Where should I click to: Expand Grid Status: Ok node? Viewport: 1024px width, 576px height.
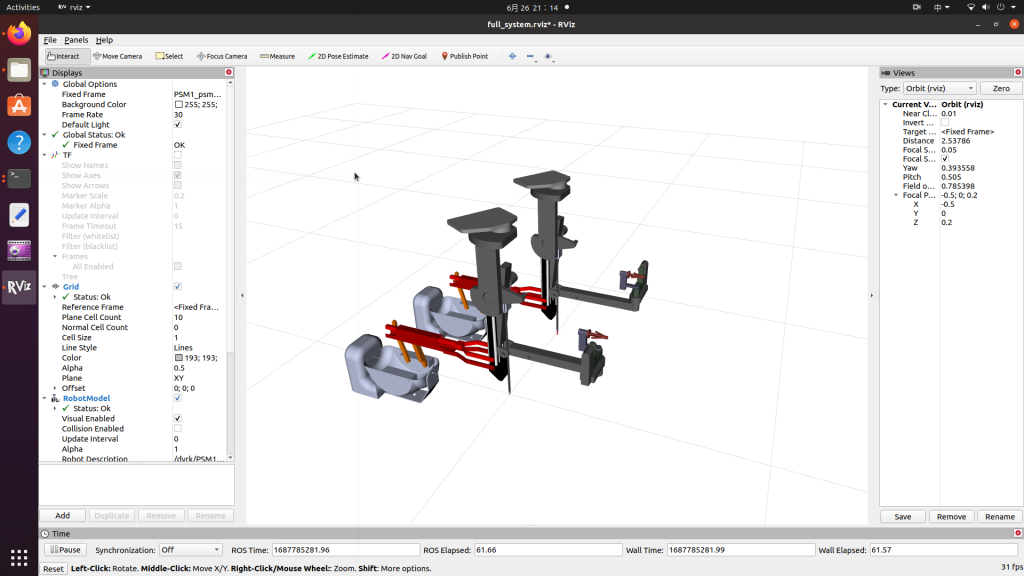click(55, 297)
